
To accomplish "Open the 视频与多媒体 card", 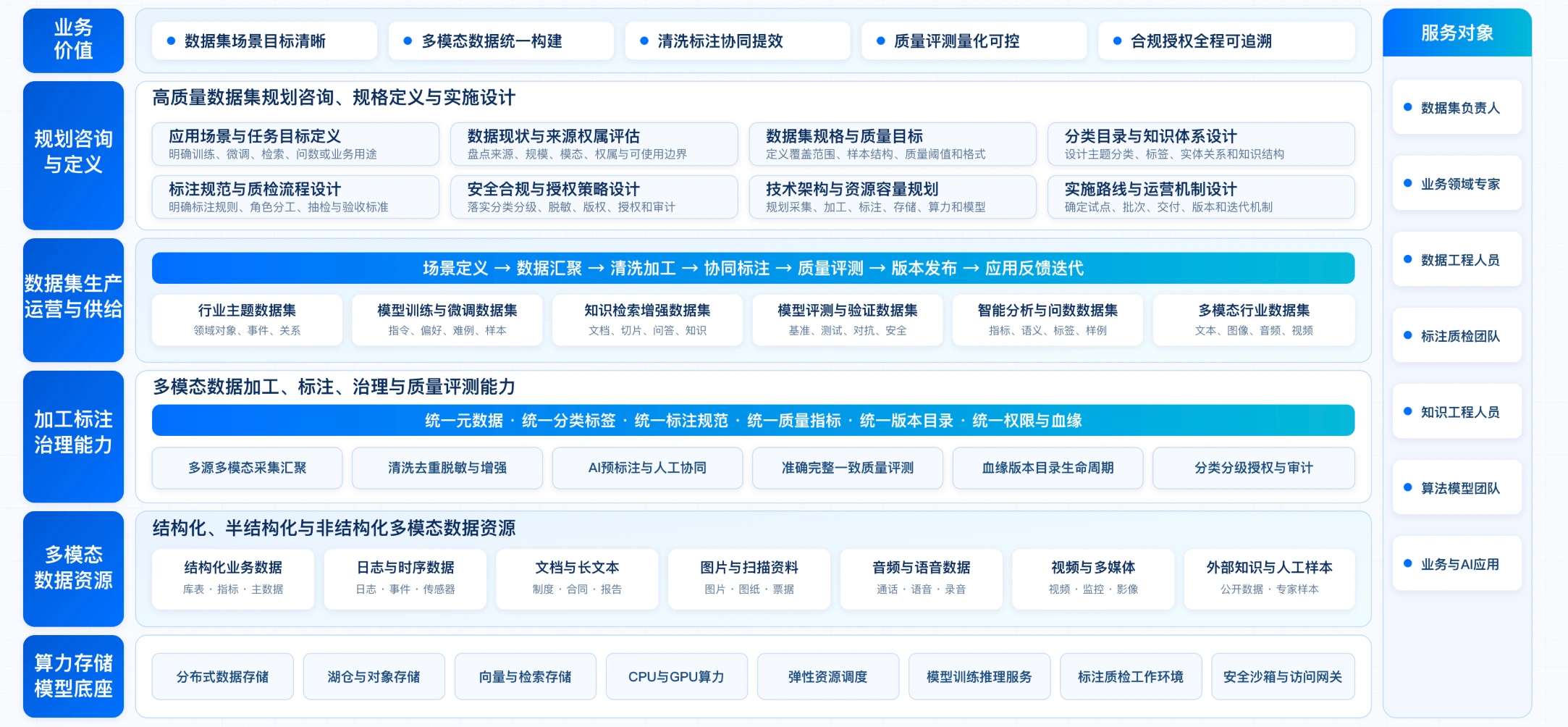I will coord(1093,579).
